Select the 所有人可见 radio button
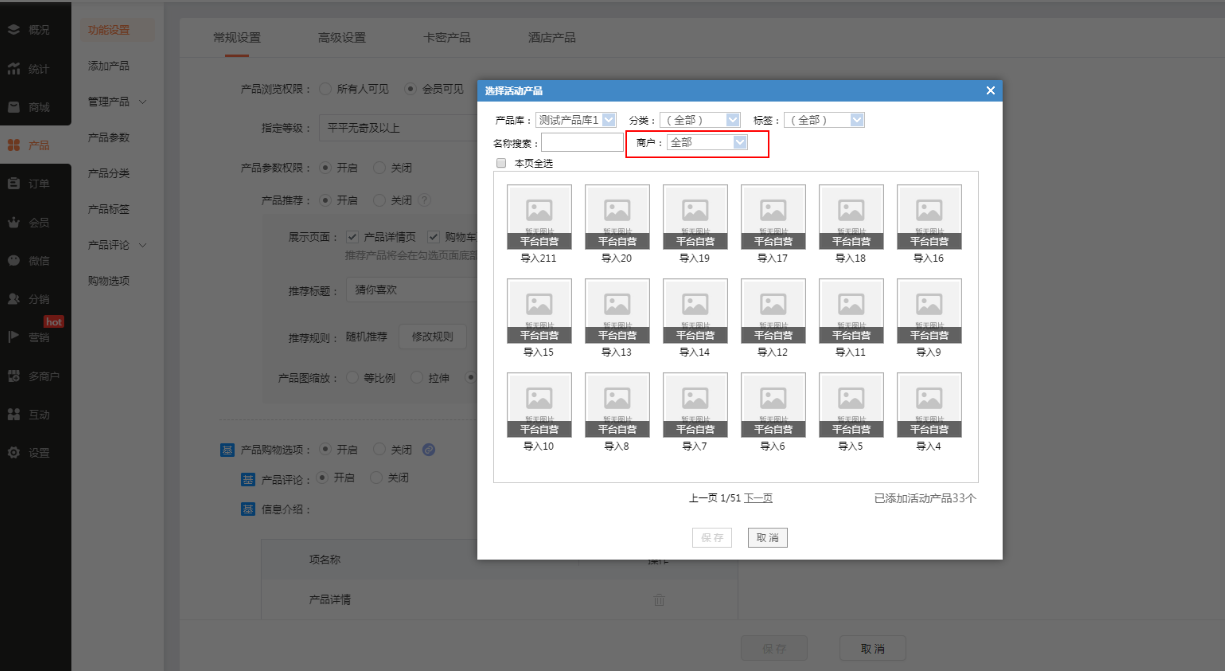Screen dimensions: 1225x671 tap(326, 89)
